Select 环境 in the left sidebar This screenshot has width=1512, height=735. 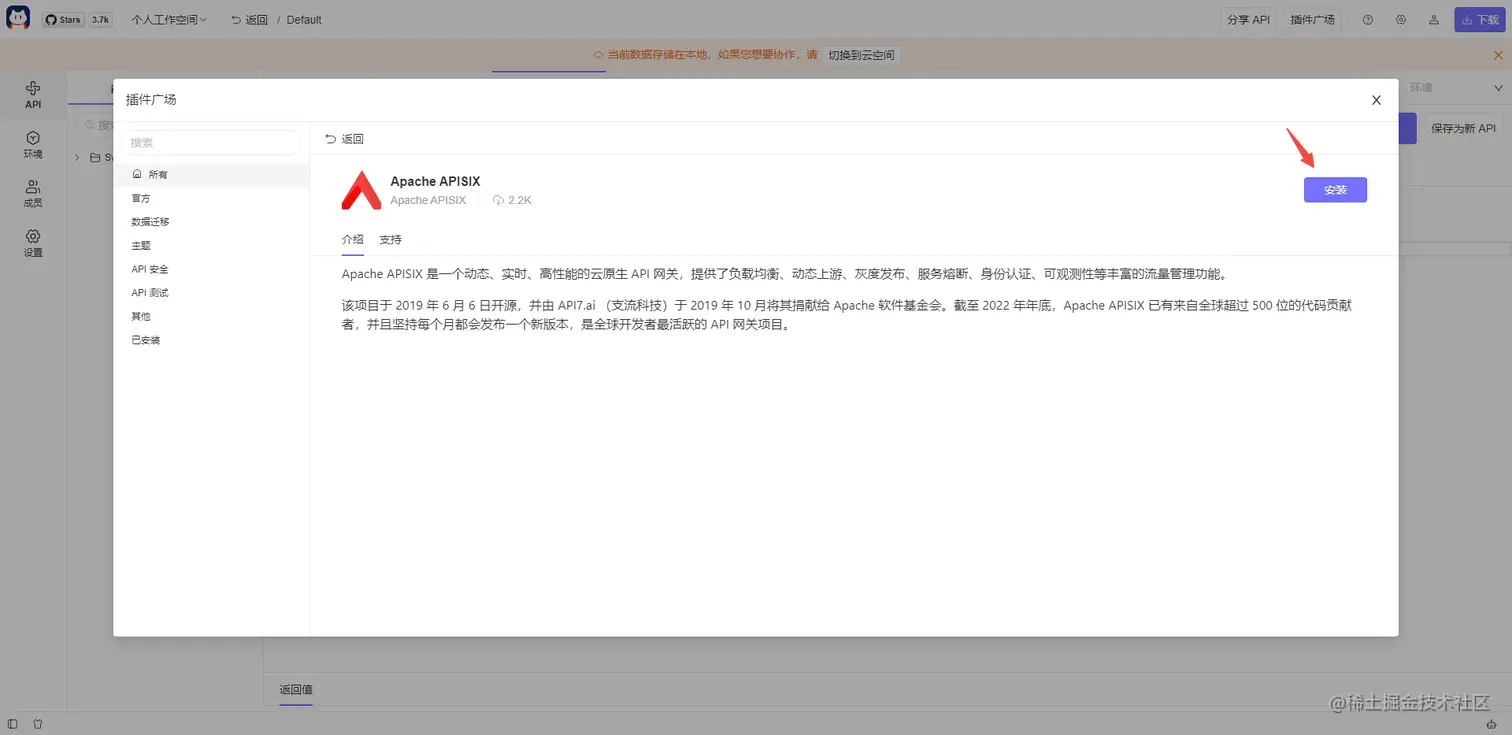point(33,144)
